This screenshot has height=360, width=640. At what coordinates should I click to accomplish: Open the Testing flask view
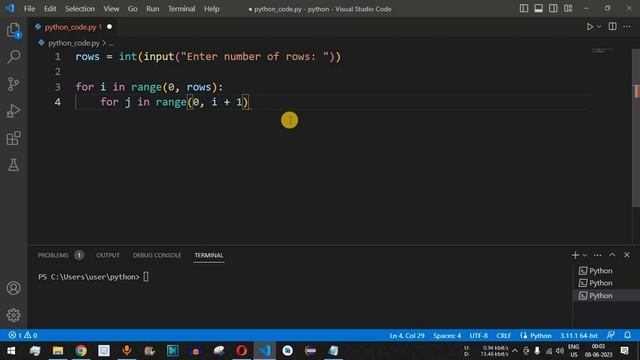(13, 165)
